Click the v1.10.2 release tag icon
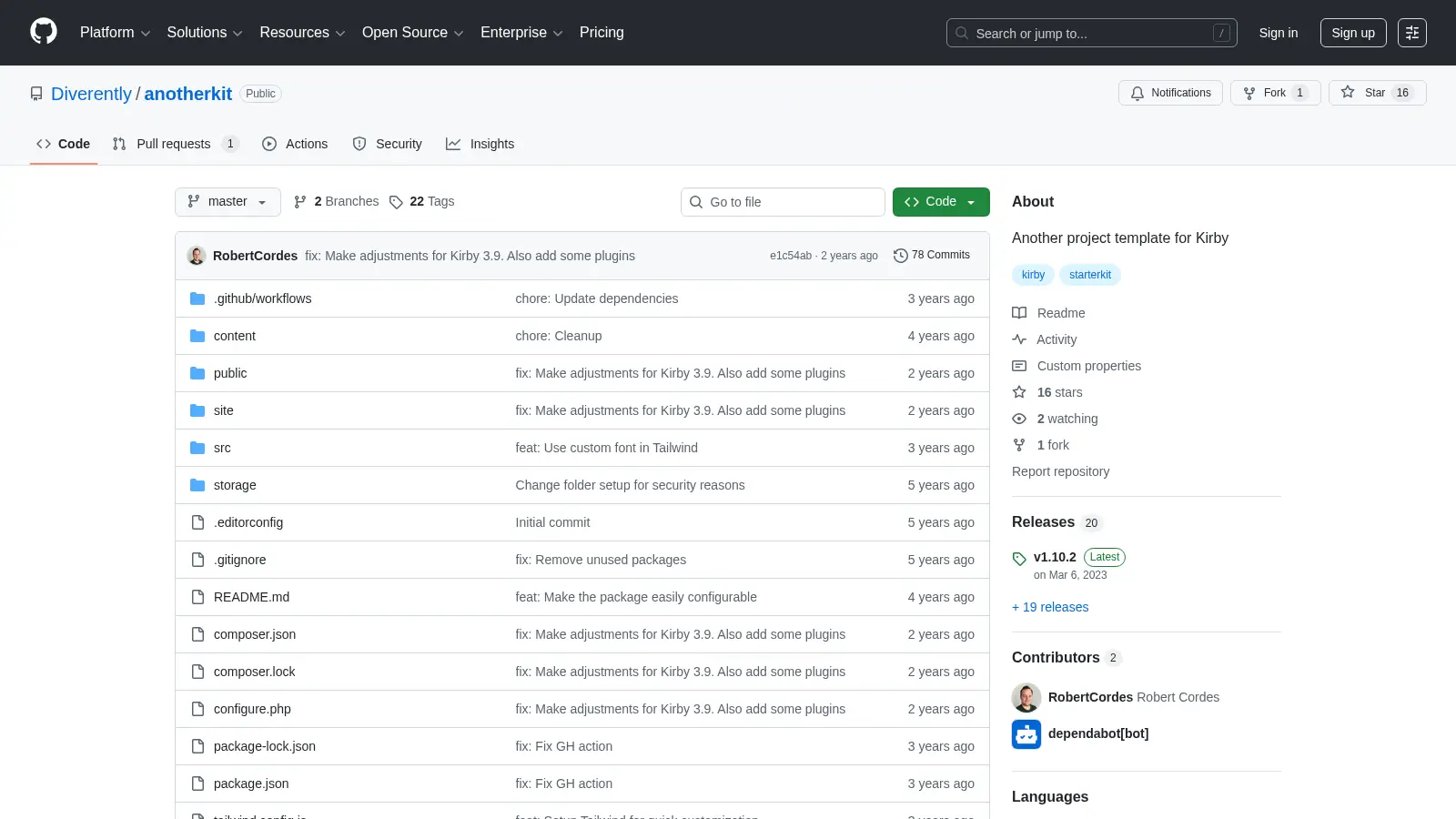 point(1019,559)
